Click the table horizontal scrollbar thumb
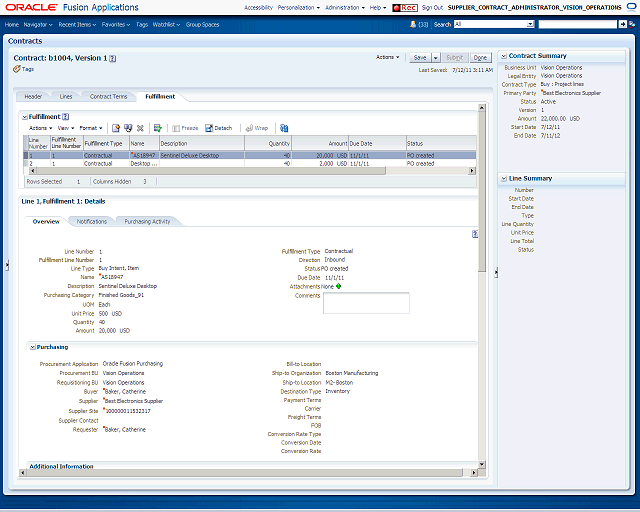 tap(210, 171)
